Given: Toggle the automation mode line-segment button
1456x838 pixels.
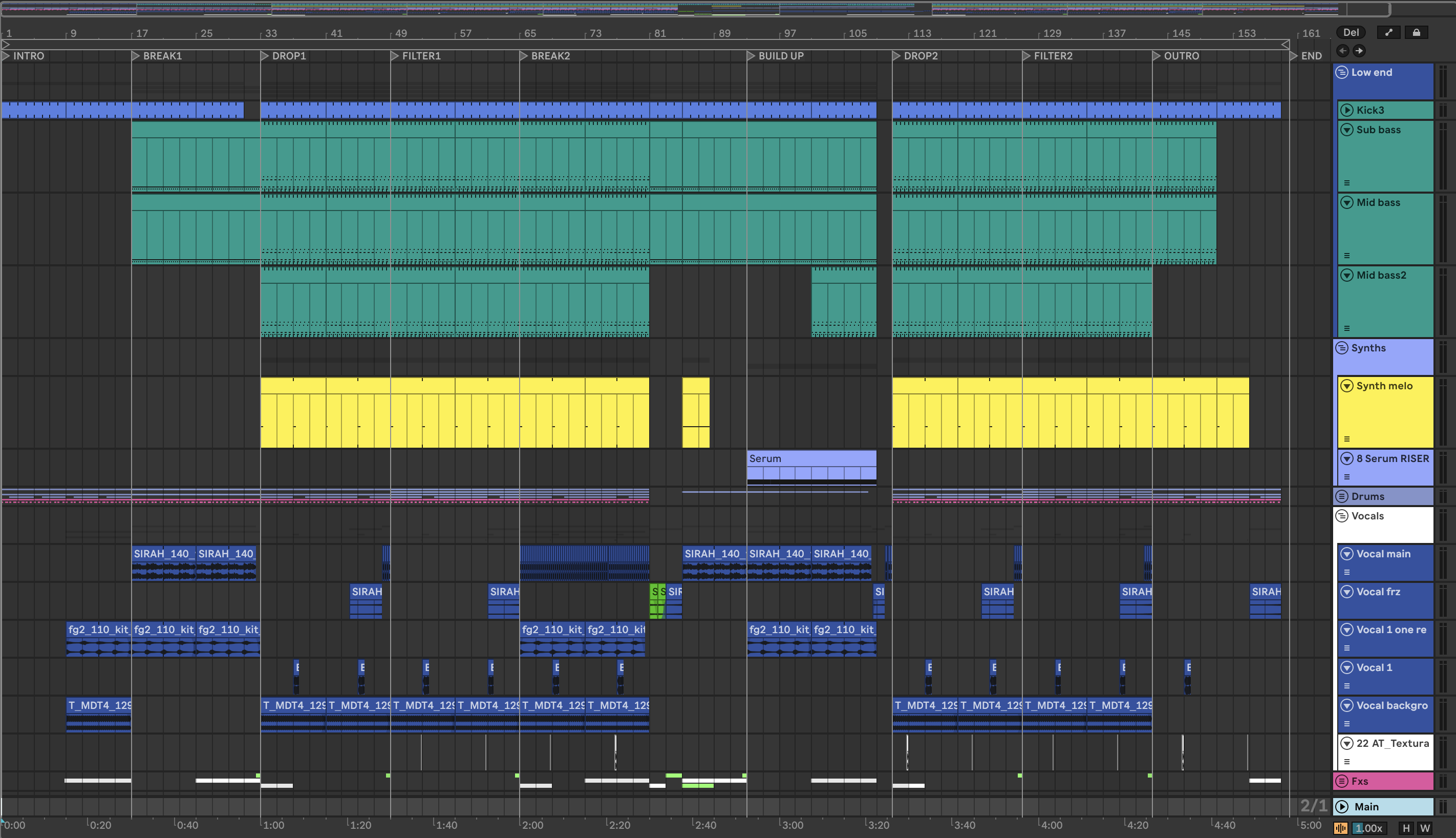Looking at the screenshot, I should [x=1389, y=33].
